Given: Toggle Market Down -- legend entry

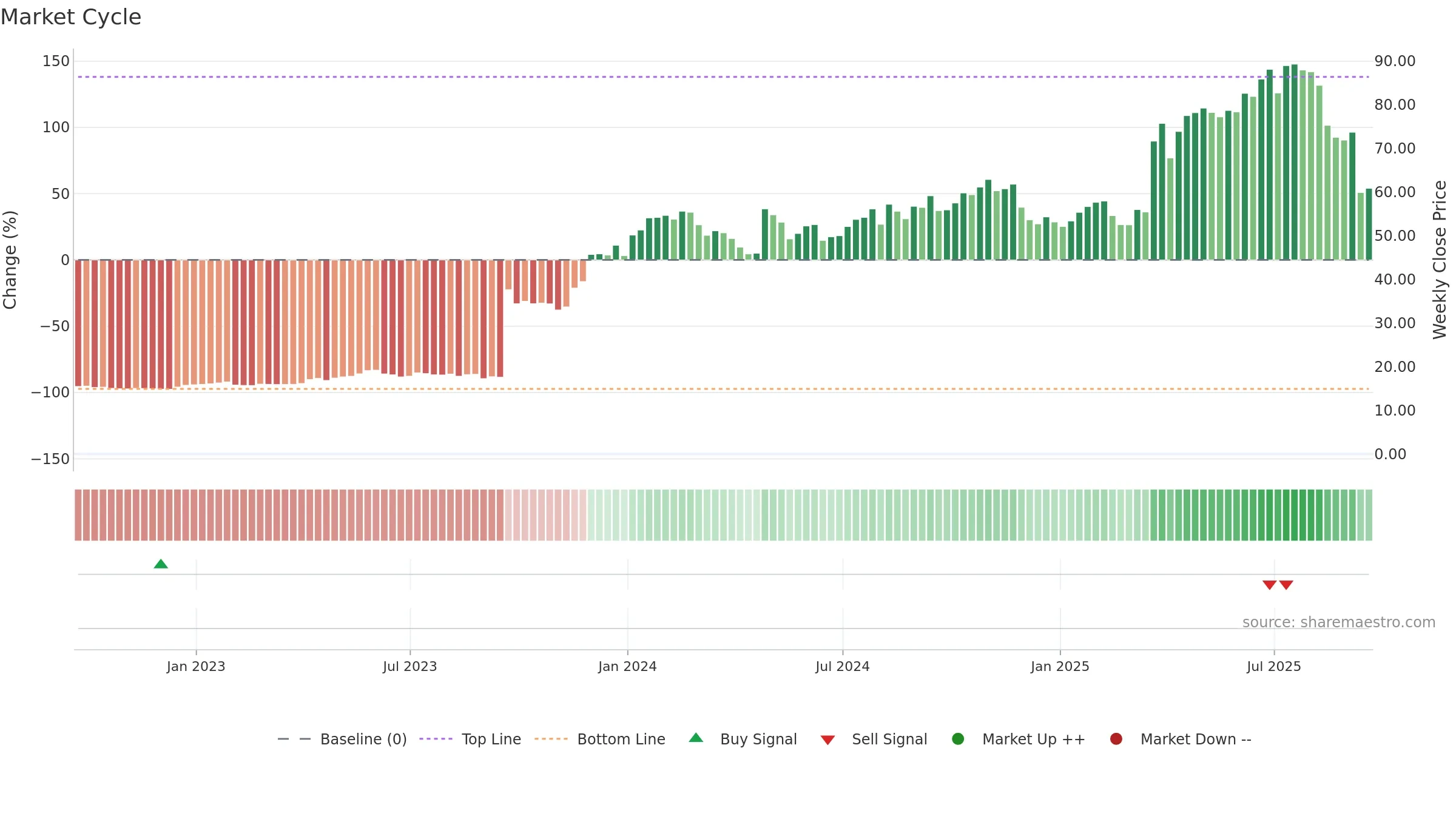Looking at the screenshot, I should tap(1181, 740).
